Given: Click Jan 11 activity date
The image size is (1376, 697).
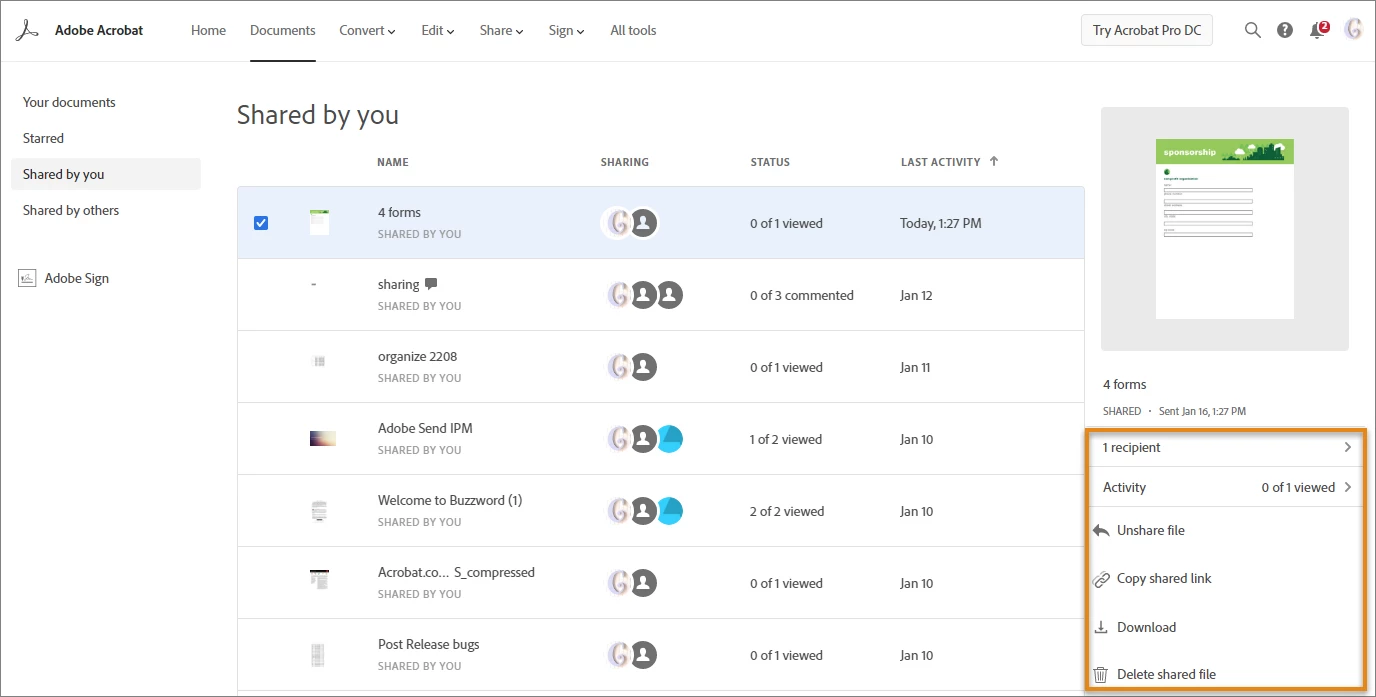Looking at the screenshot, I should point(916,367).
